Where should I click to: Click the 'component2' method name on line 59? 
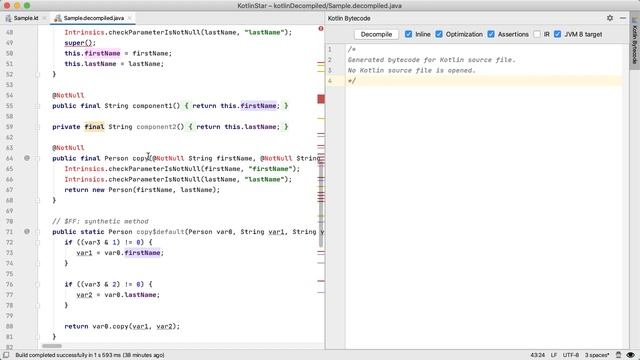156,127
